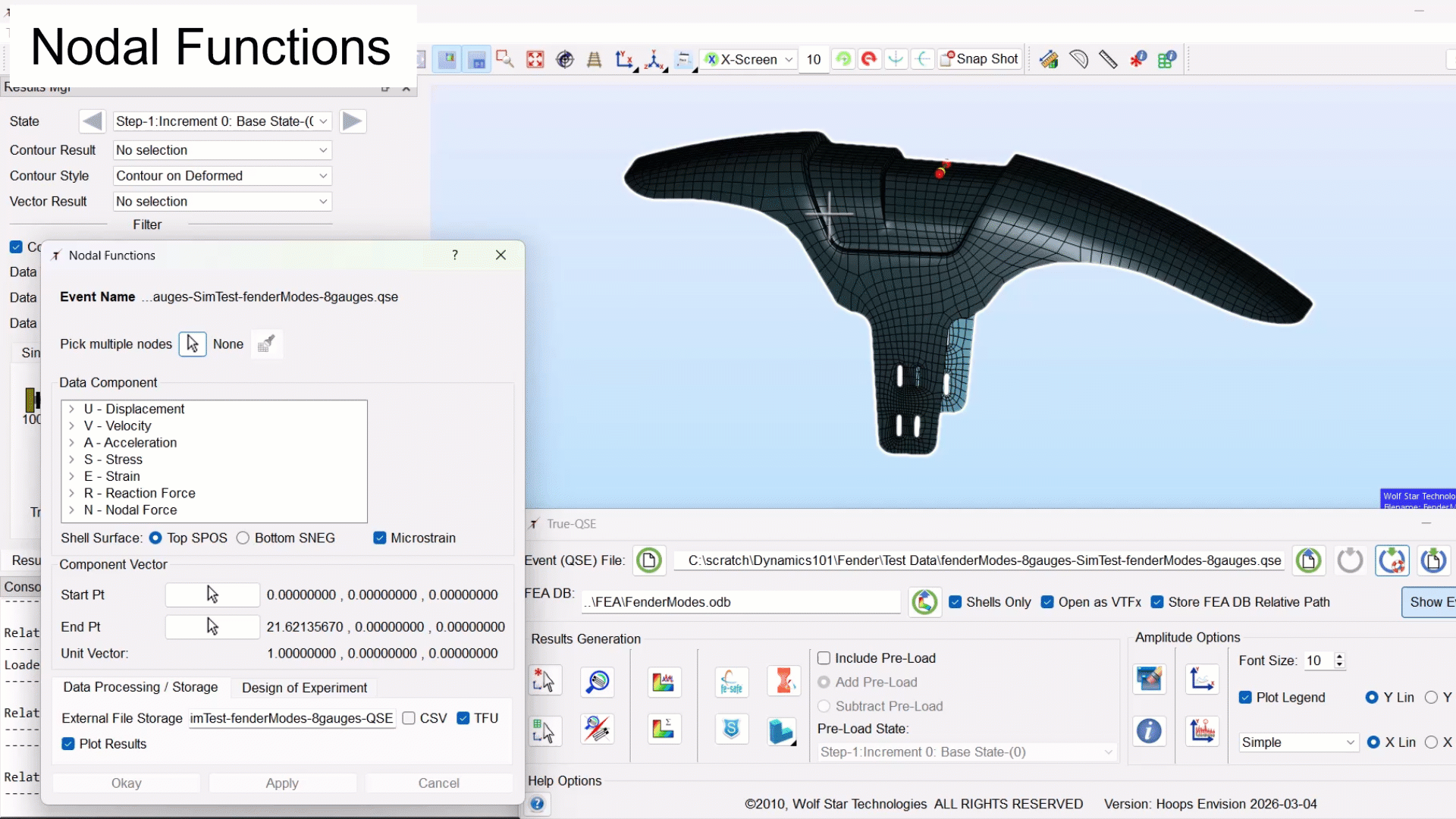This screenshot has height=819, width=1456.
Task: Toggle the Shells Only checkbox
Action: 955,602
